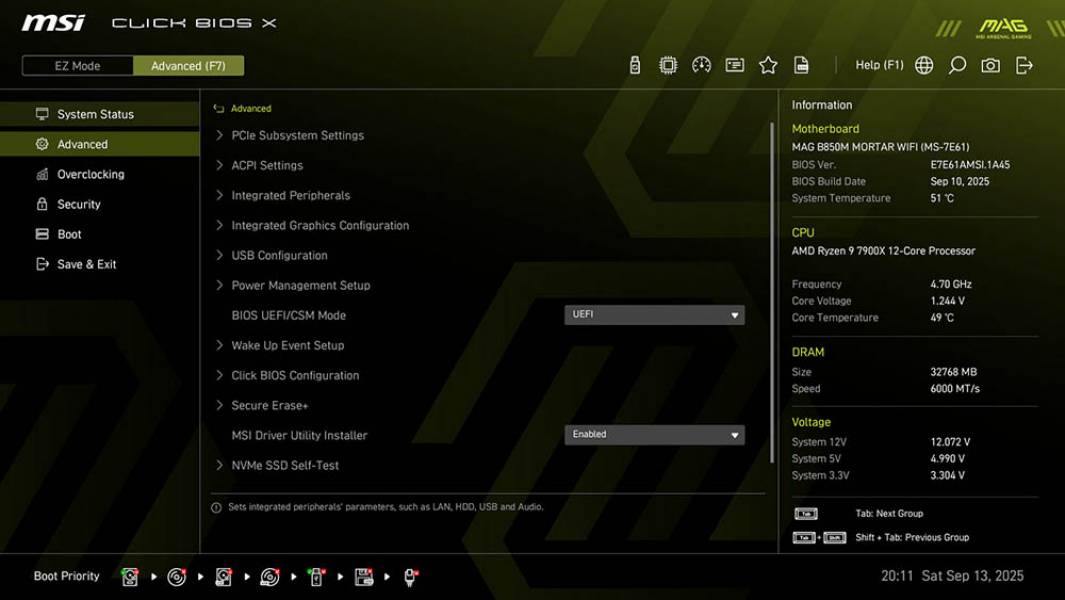The width and height of the screenshot is (1065, 600).
Task: Take a screenshot with the camera icon
Action: tap(988, 64)
